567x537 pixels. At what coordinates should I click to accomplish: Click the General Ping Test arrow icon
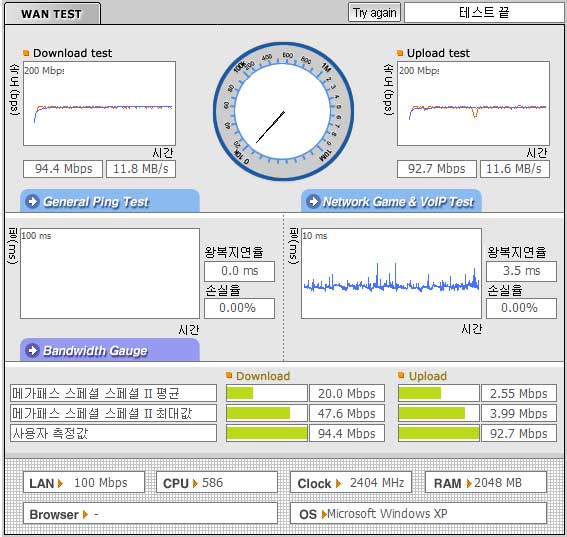[x=33, y=201]
